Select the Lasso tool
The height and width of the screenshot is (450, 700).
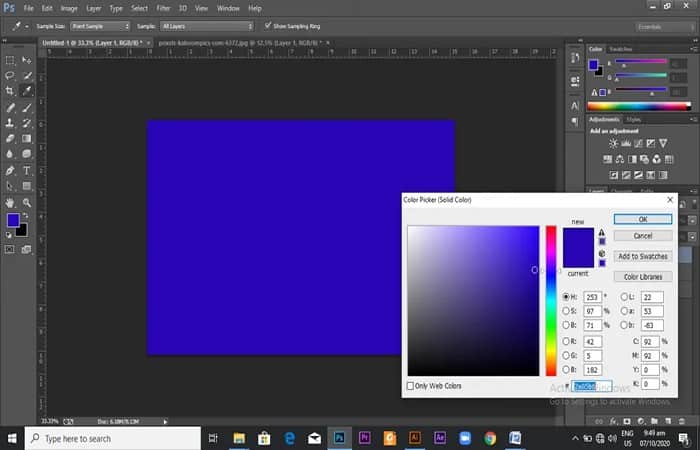click(x=10, y=75)
